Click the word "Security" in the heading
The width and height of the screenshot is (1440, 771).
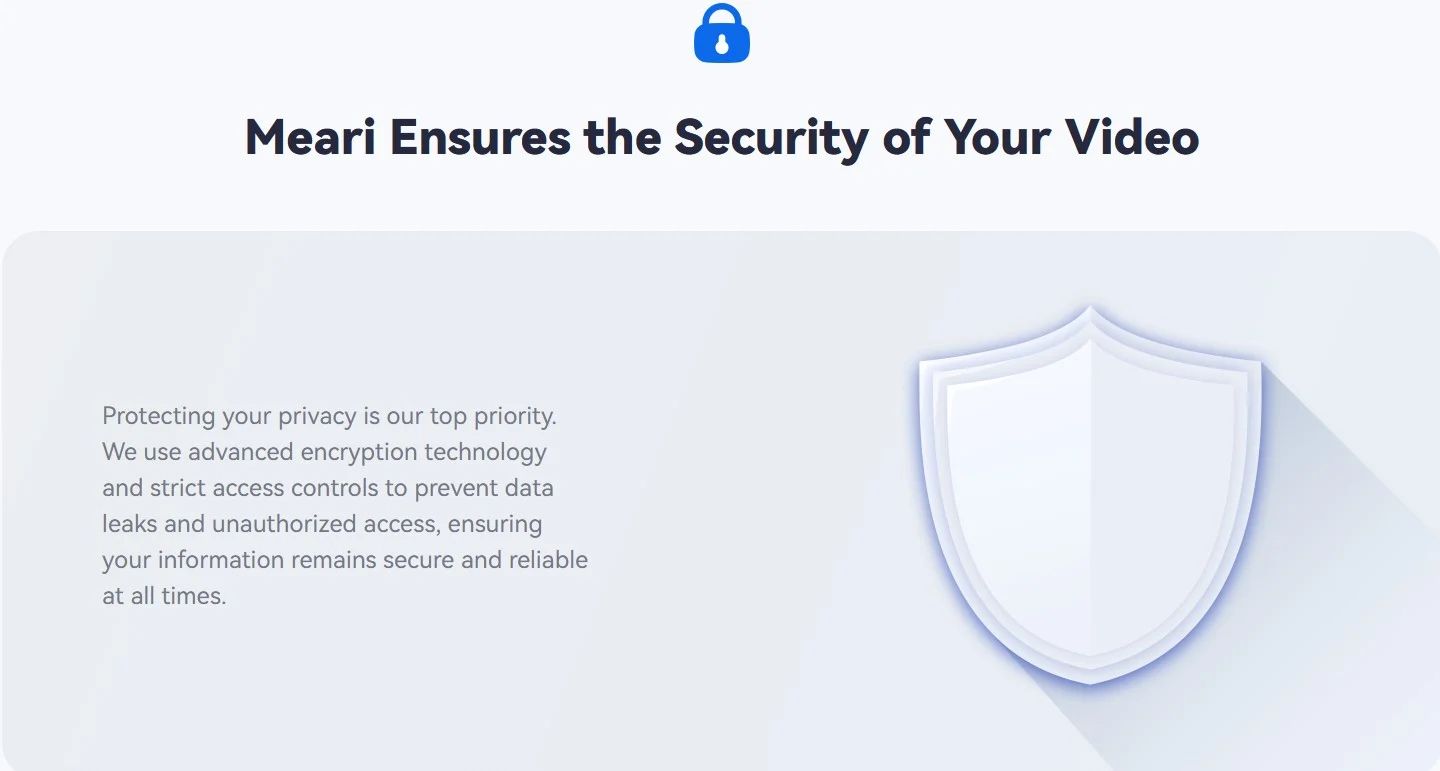(771, 137)
